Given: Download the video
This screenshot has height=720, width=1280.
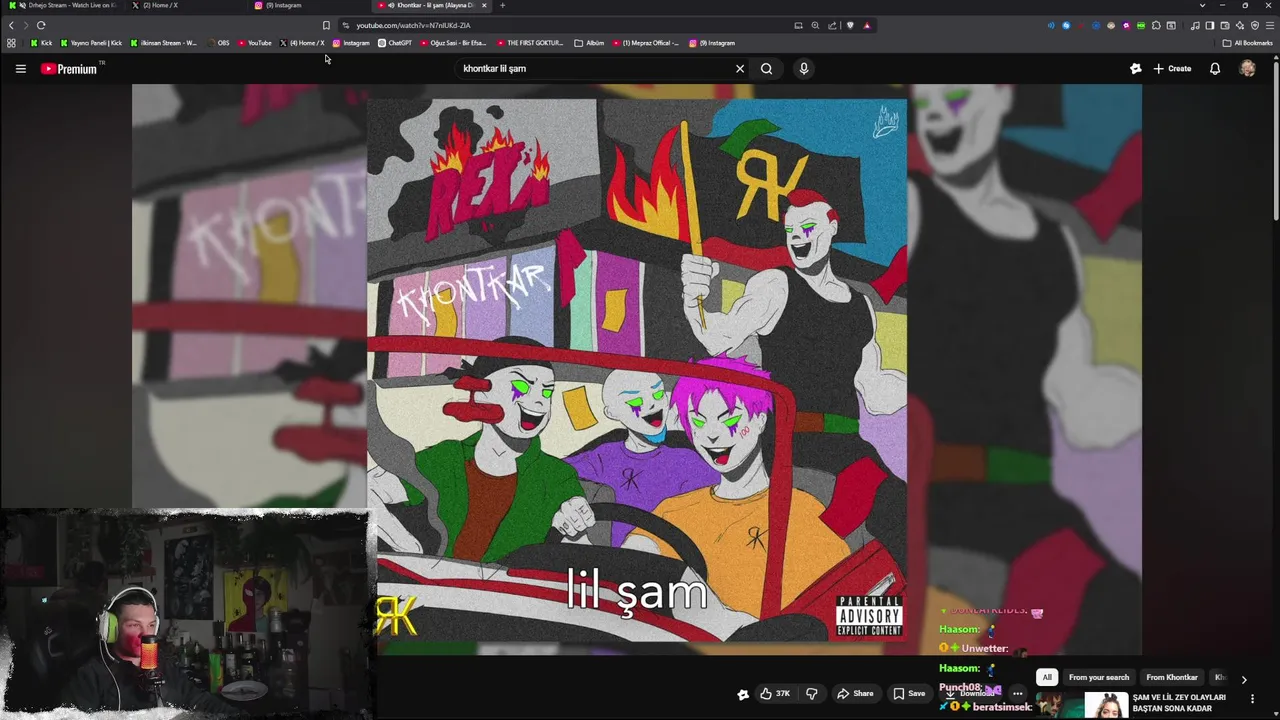Looking at the screenshot, I should click(970, 694).
